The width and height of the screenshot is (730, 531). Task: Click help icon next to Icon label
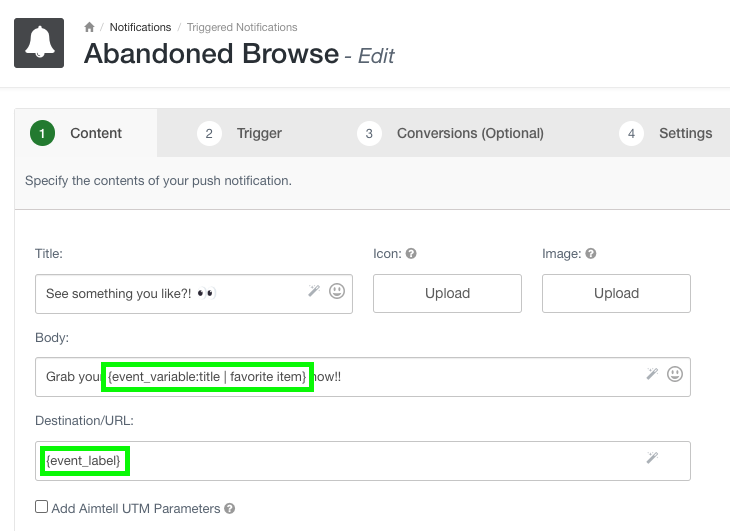[411, 254]
